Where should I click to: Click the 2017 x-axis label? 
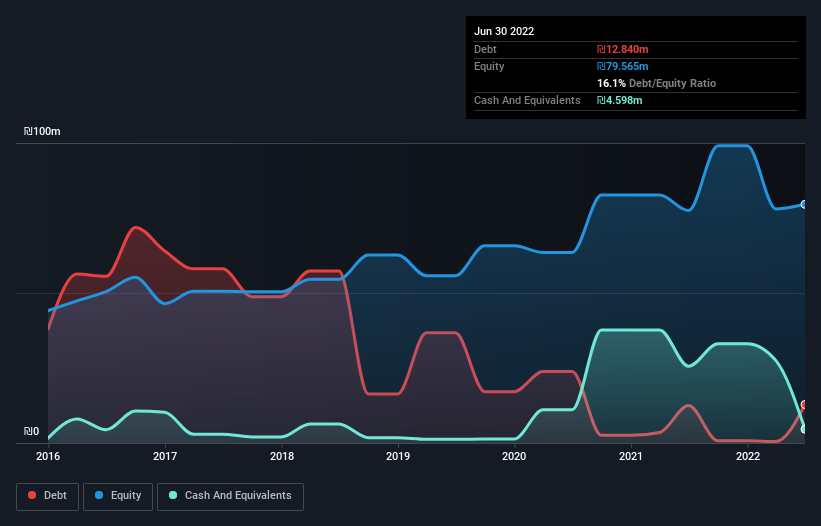point(165,456)
